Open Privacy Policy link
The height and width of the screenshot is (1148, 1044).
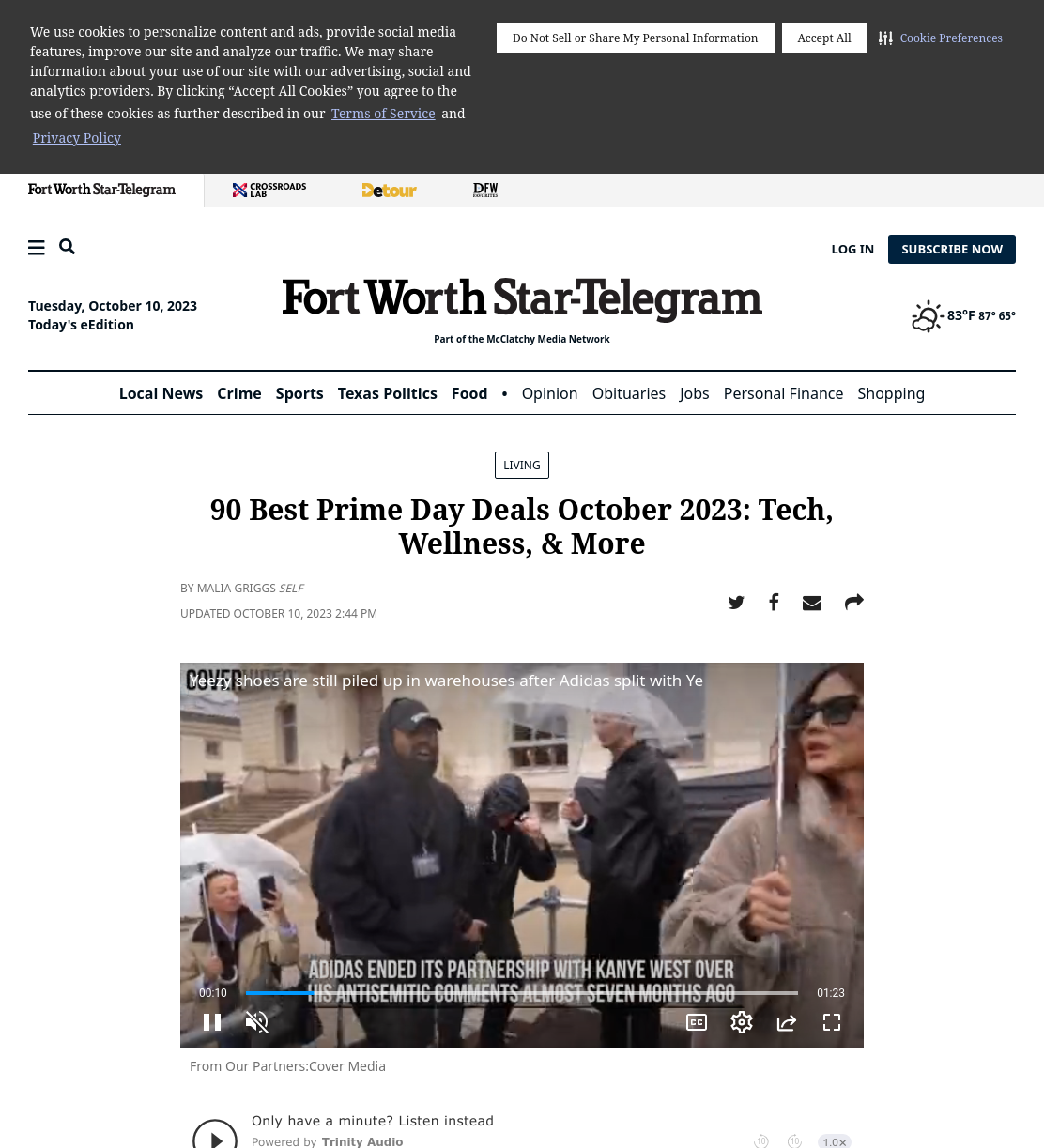pos(77,138)
